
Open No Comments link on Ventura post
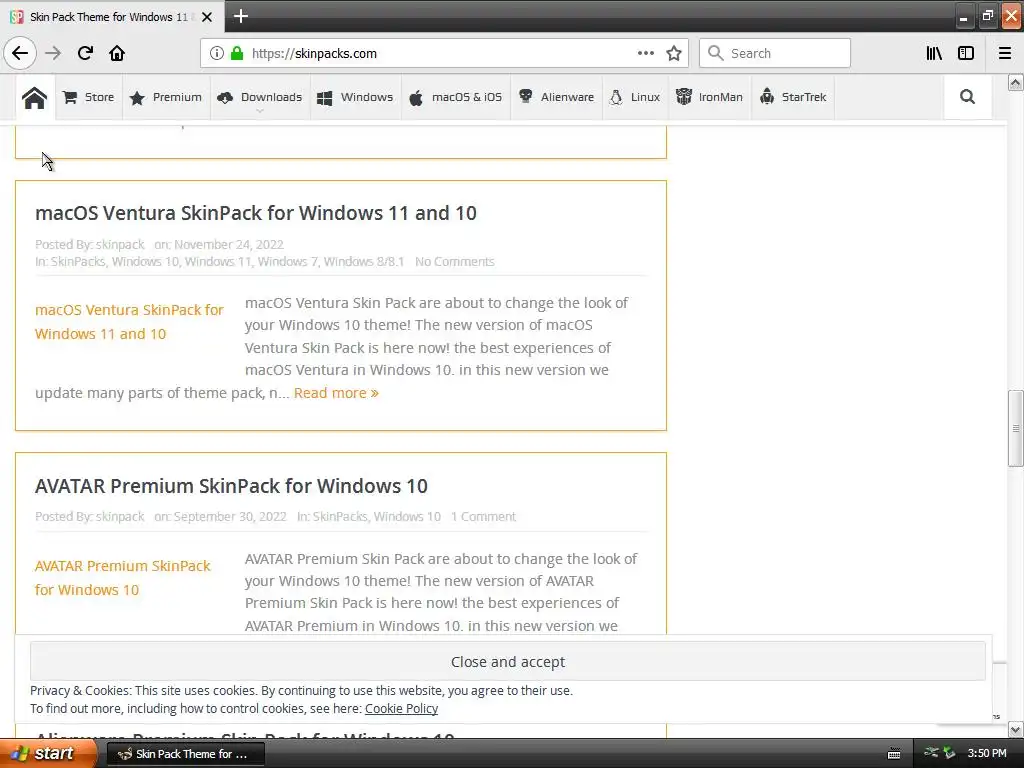pos(455,262)
